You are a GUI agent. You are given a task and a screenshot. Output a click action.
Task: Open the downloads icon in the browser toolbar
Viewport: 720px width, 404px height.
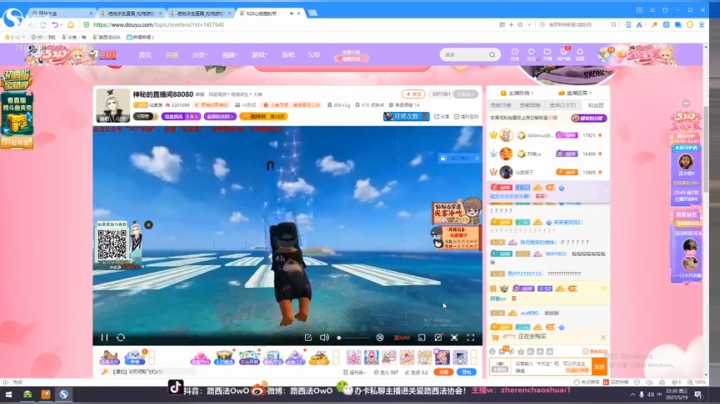pyautogui.click(x=701, y=25)
